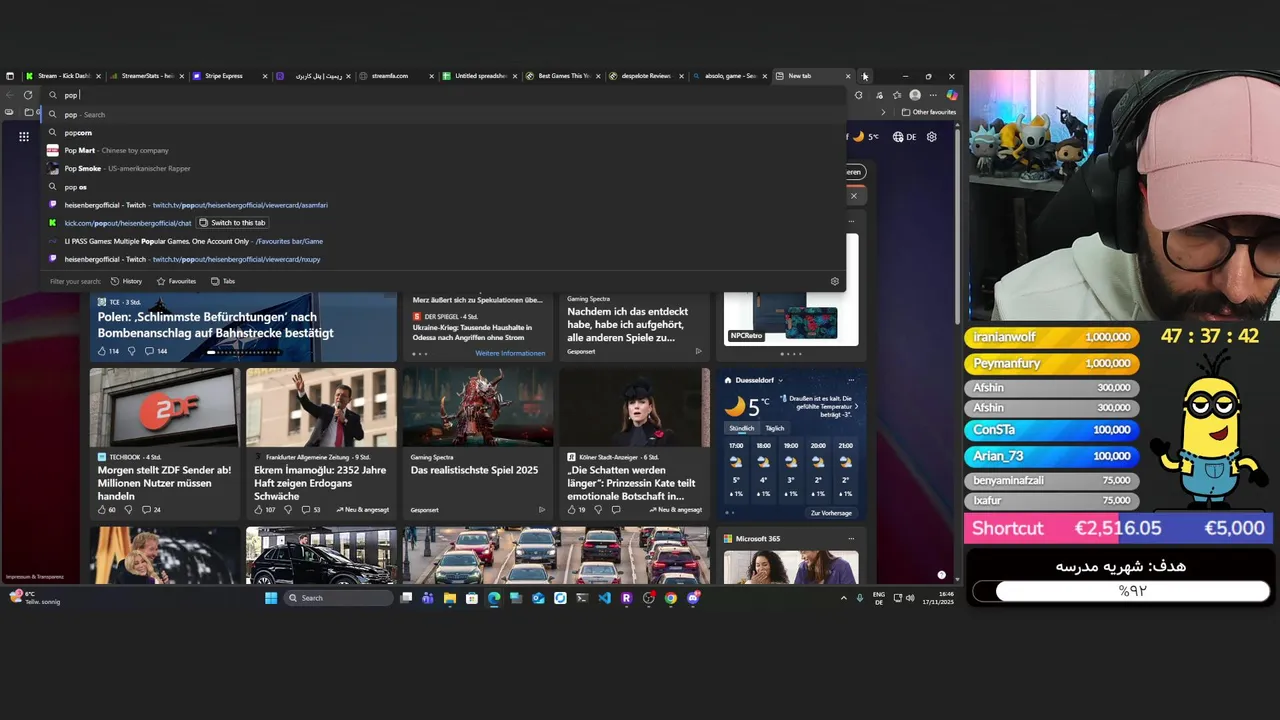Image resolution: width=1280 pixels, height=720 pixels.
Task: Open File Explorer from taskbar
Action: click(450, 598)
